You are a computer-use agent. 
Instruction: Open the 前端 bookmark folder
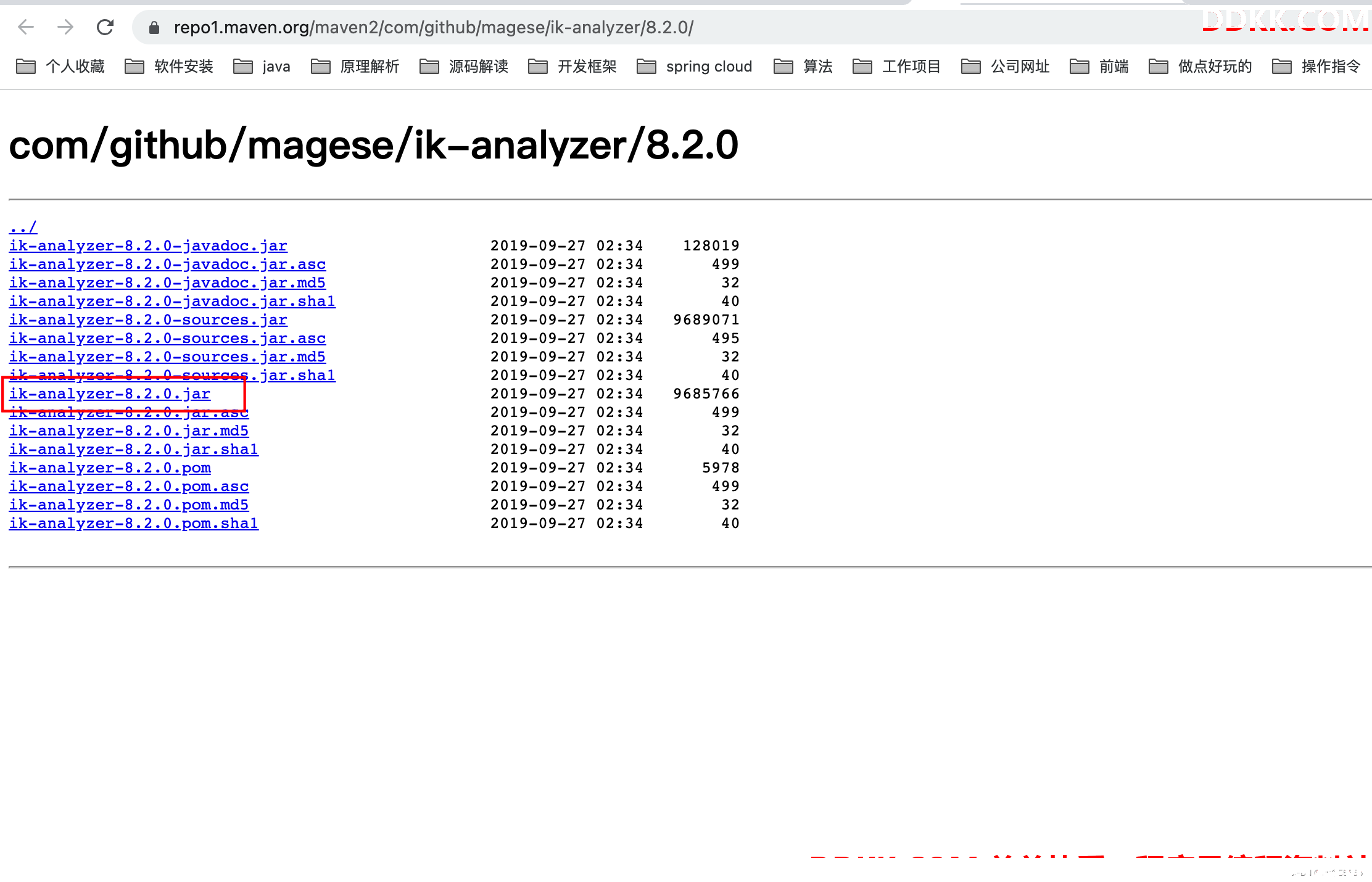(x=1099, y=66)
